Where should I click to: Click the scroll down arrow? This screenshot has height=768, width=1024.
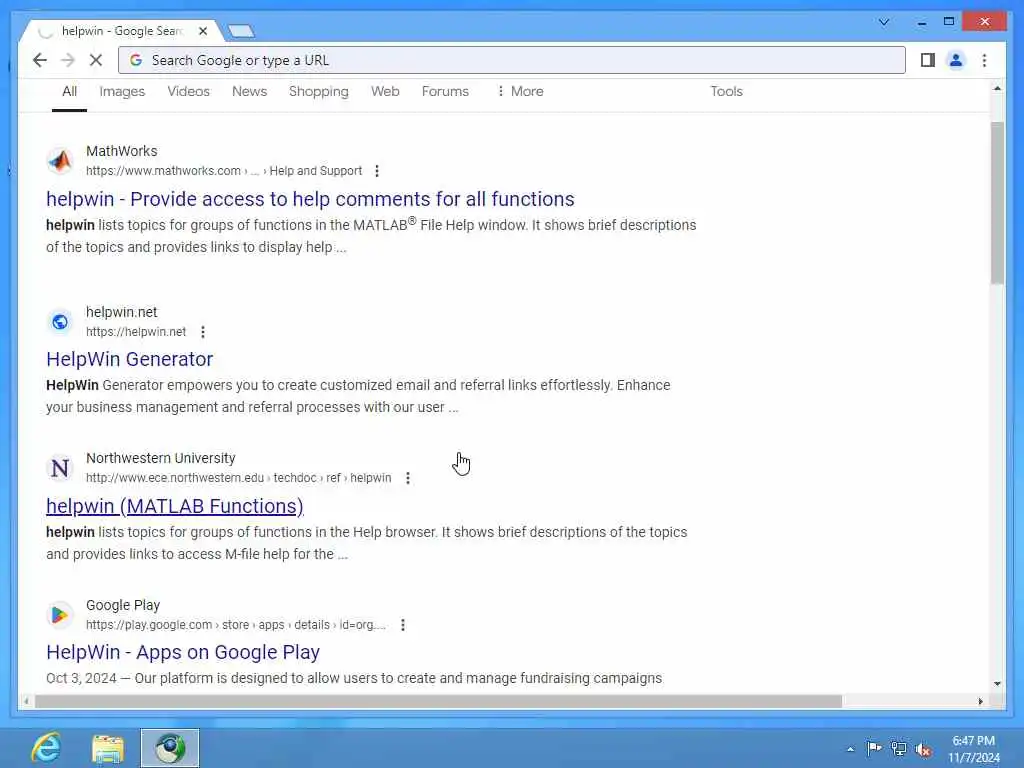pyautogui.click(x=997, y=684)
